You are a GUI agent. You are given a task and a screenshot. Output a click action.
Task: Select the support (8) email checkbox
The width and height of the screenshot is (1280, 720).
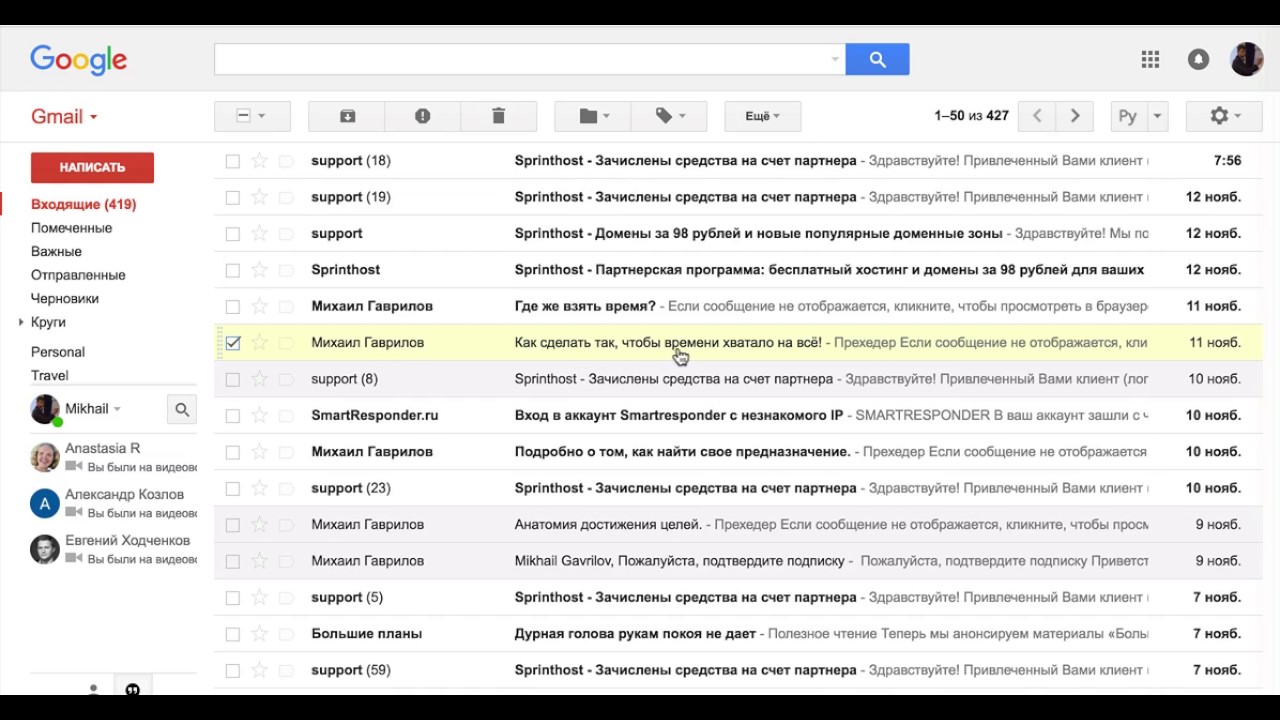click(233, 379)
